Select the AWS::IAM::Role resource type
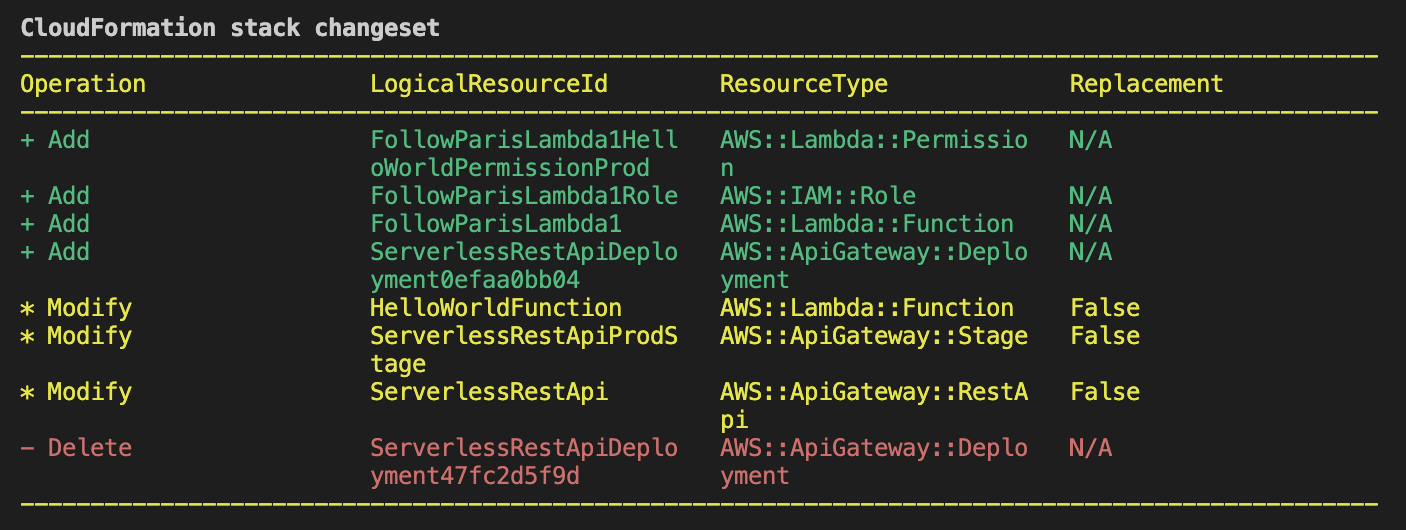The image size is (1406, 530). coord(818,196)
